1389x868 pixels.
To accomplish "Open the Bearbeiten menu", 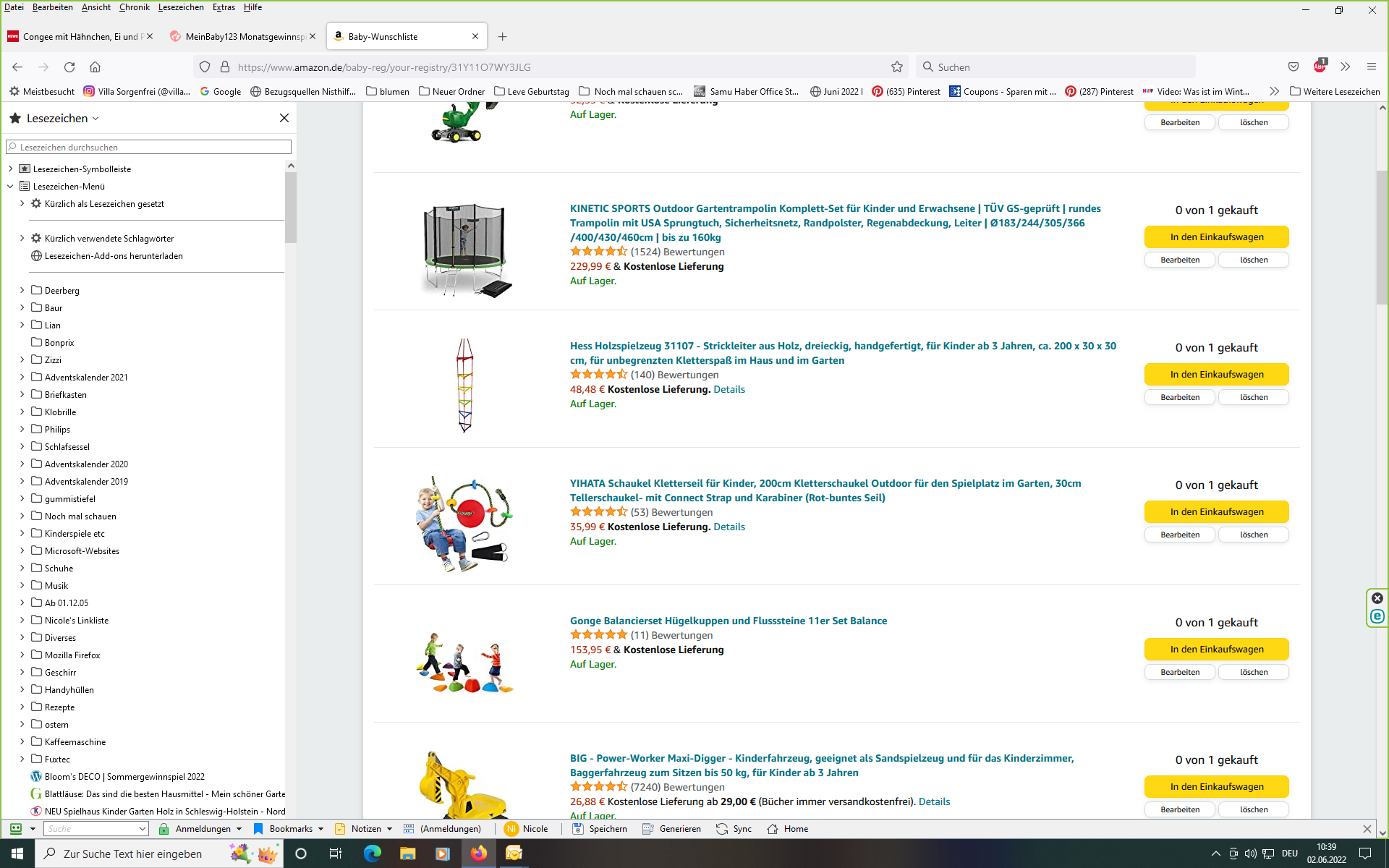I will [x=52, y=7].
